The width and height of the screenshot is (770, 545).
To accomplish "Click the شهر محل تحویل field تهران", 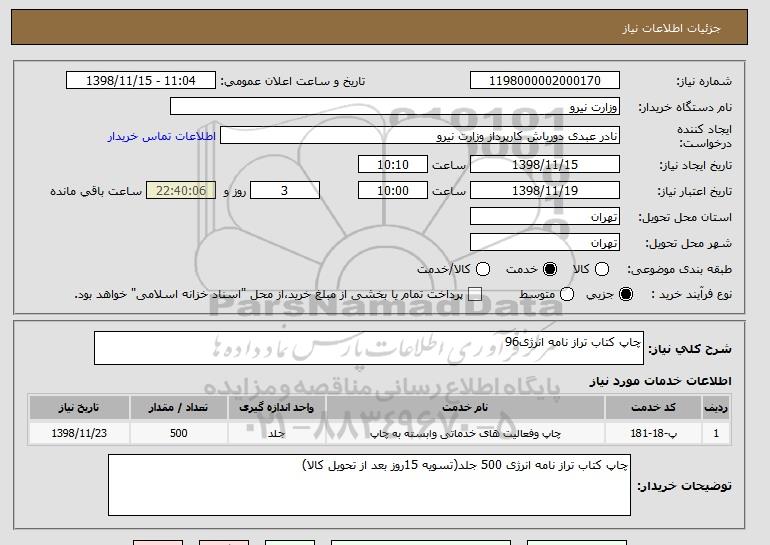I will [x=545, y=243].
